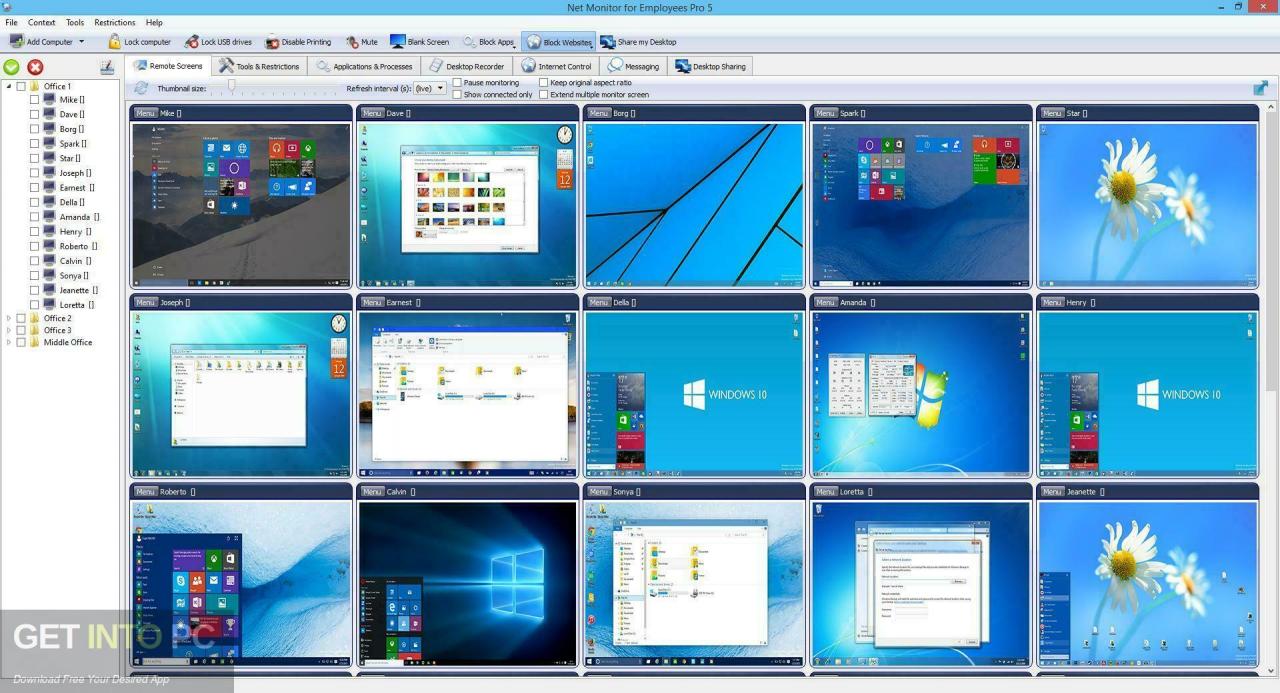Enable Keep original aspect ratio checkbox
This screenshot has width=1280, height=693.
(543, 83)
